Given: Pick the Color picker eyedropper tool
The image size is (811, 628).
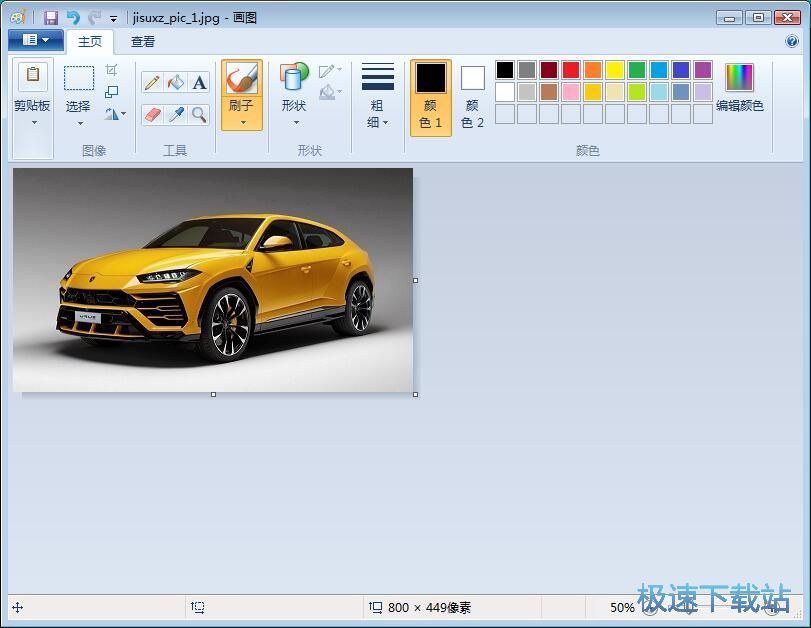Looking at the screenshot, I should click(176, 114).
